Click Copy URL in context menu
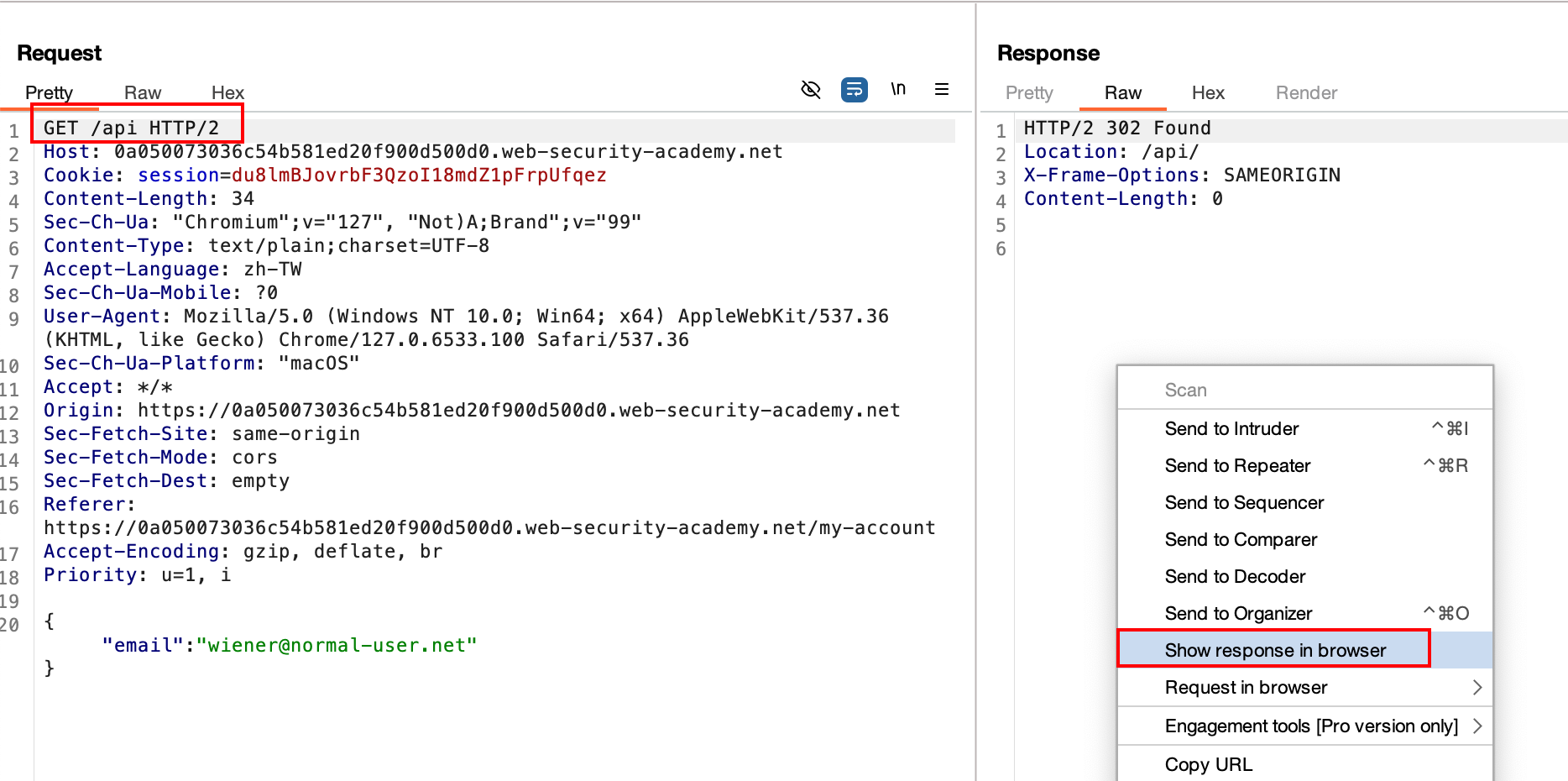Image resolution: width=1568 pixels, height=781 pixels. (x=1208, y=764)
